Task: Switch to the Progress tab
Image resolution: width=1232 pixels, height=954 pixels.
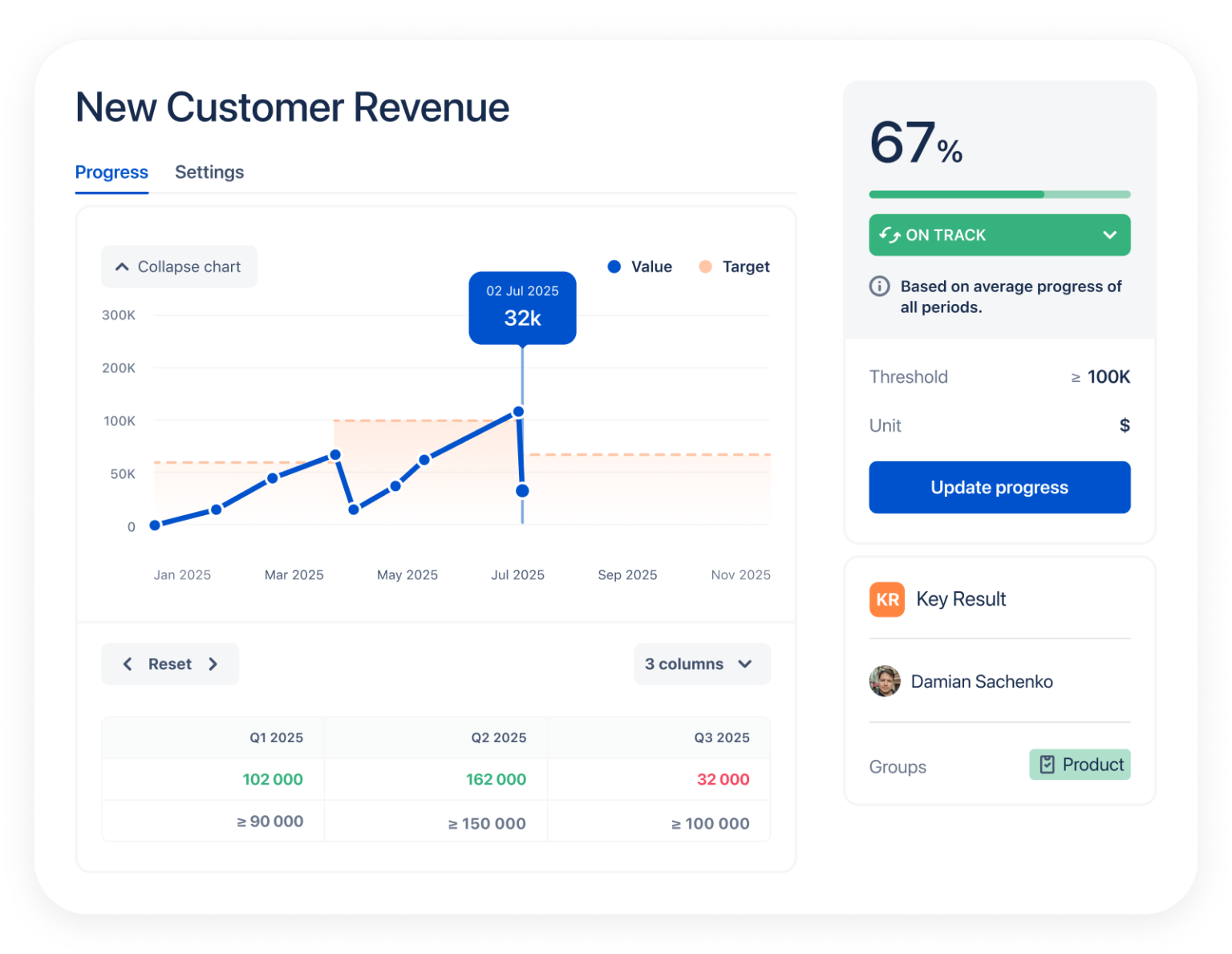Action: (111, 173)
